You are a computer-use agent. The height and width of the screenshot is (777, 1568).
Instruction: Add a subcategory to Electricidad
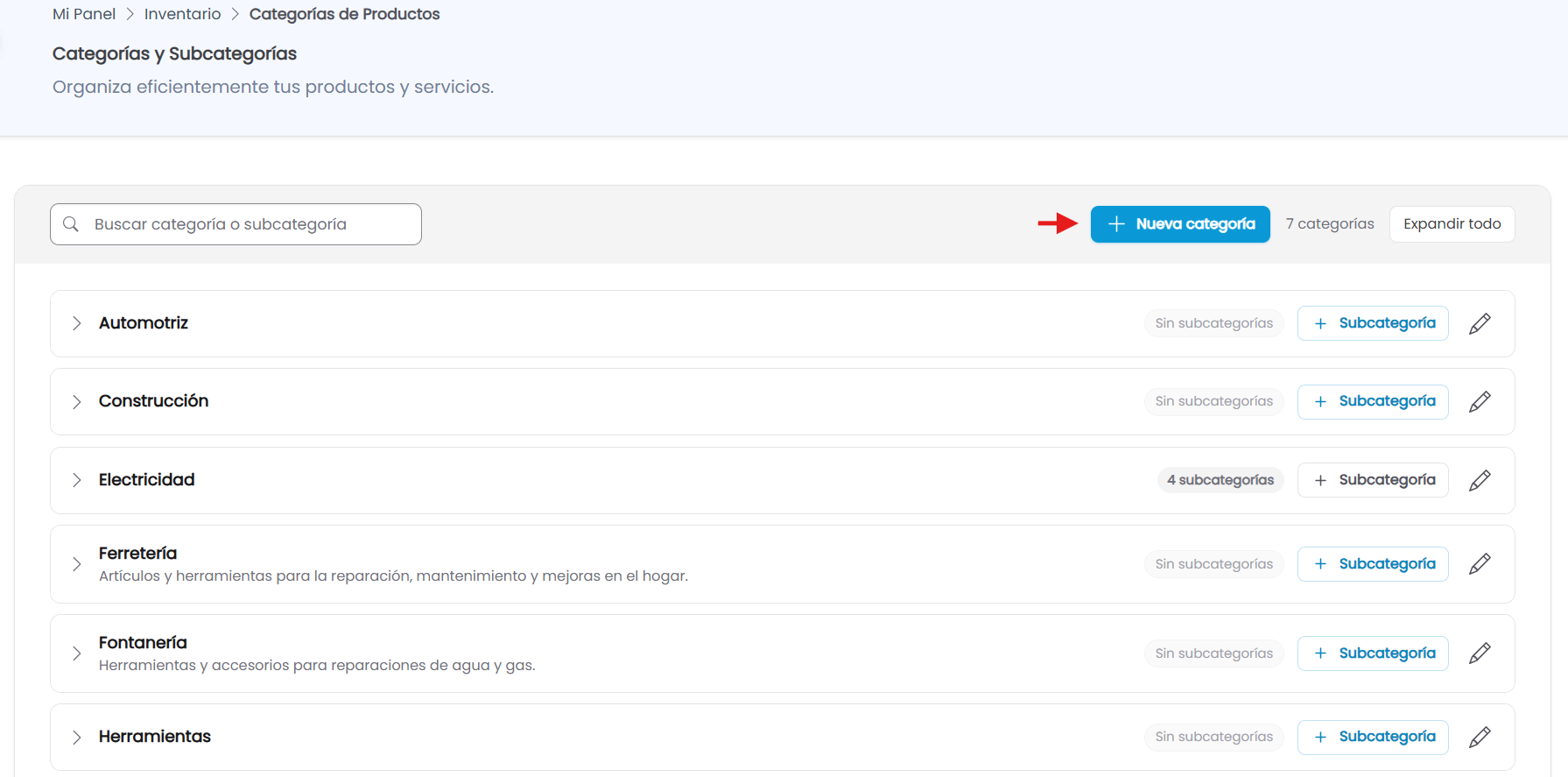pos(1373,480)
